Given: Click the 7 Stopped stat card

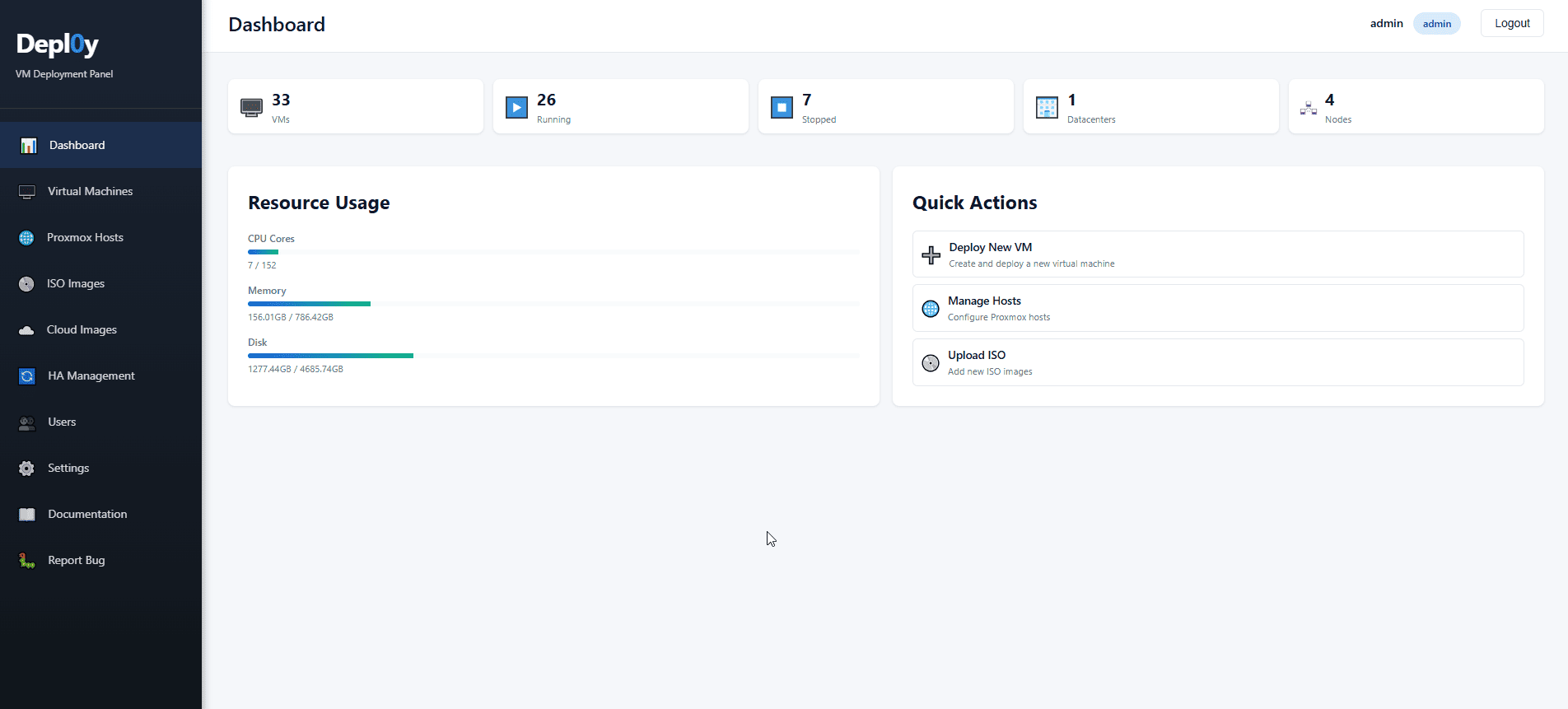Looking at the screenshot, I should coord(886,106).
